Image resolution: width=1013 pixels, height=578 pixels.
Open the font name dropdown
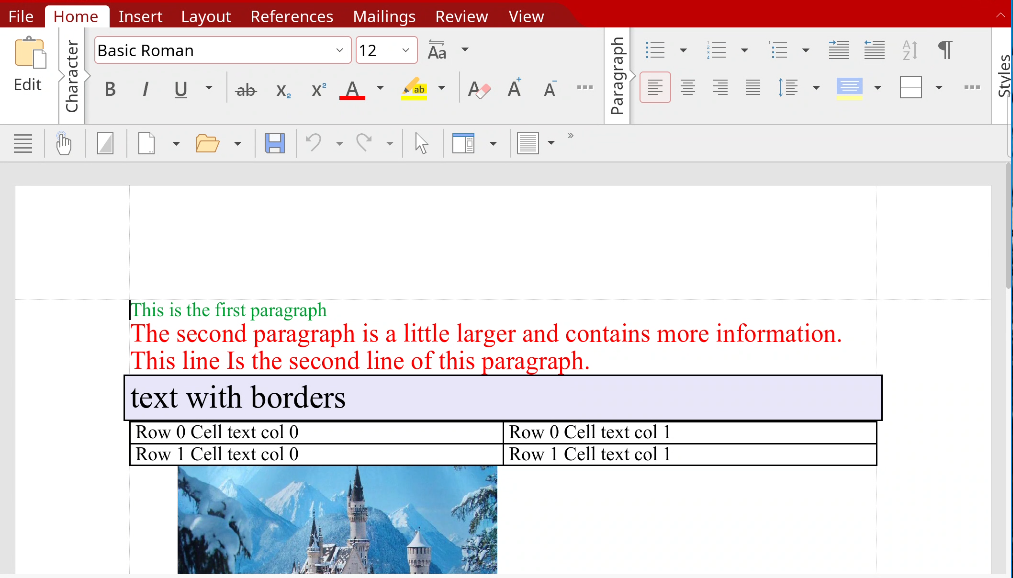click(338, 49)
